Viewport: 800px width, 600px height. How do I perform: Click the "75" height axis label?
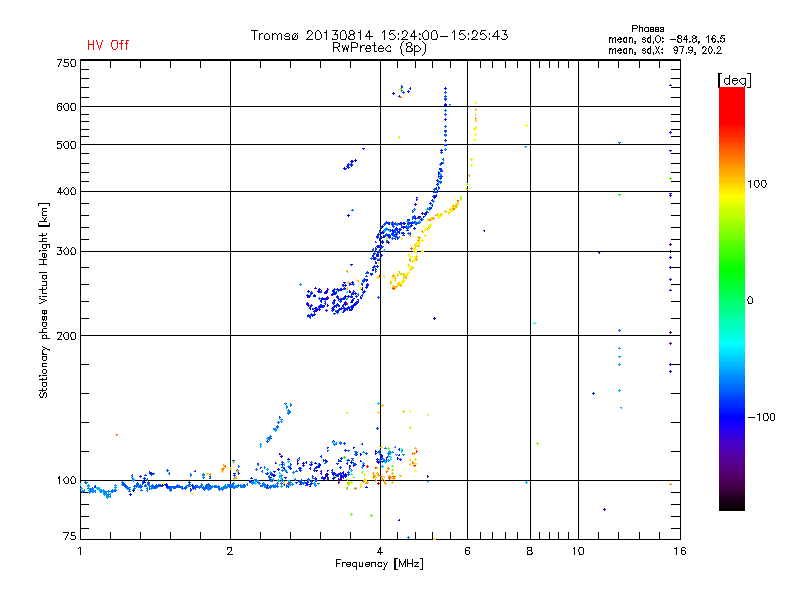70,536
